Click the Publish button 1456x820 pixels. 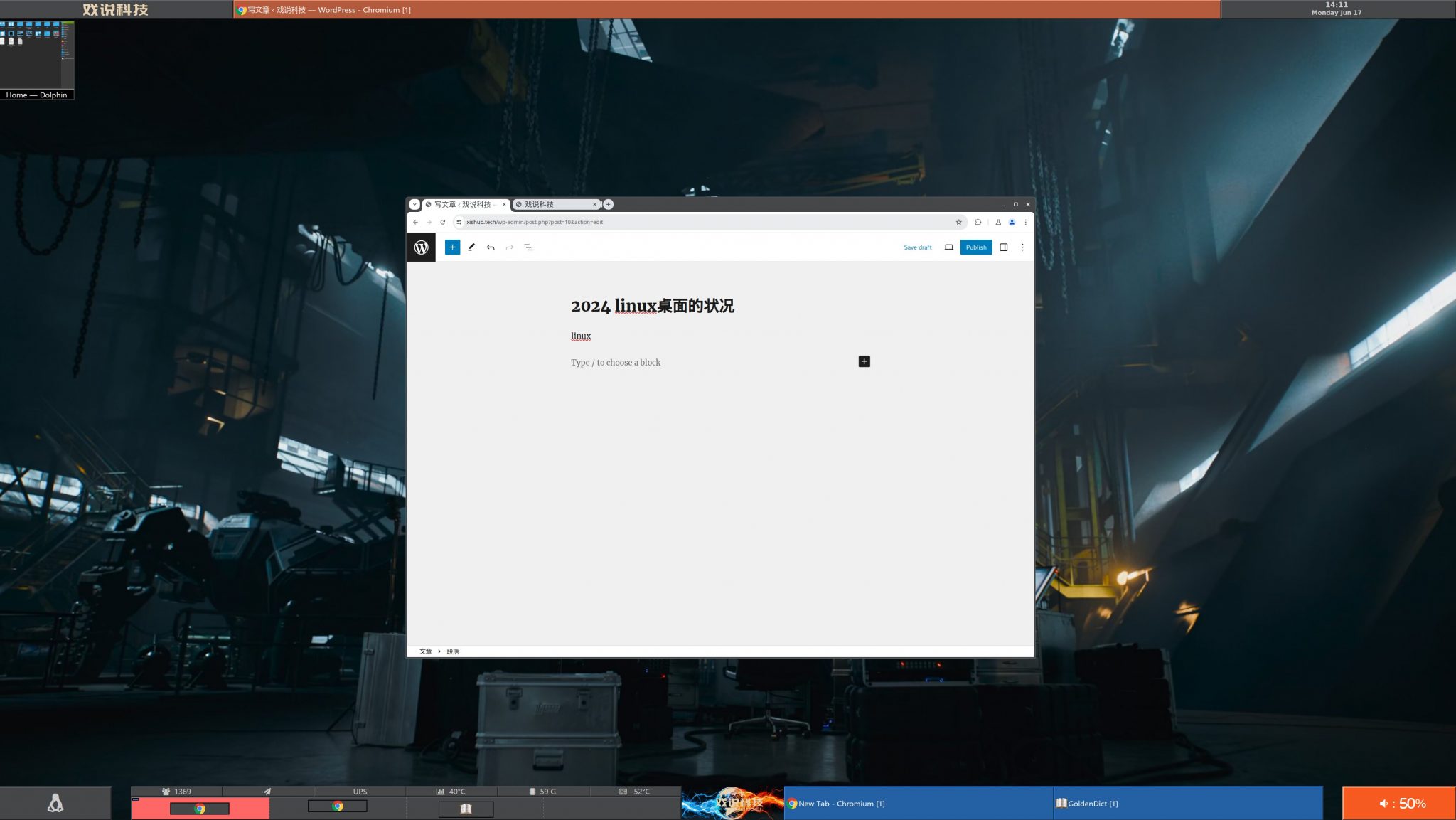coord(976,247)
